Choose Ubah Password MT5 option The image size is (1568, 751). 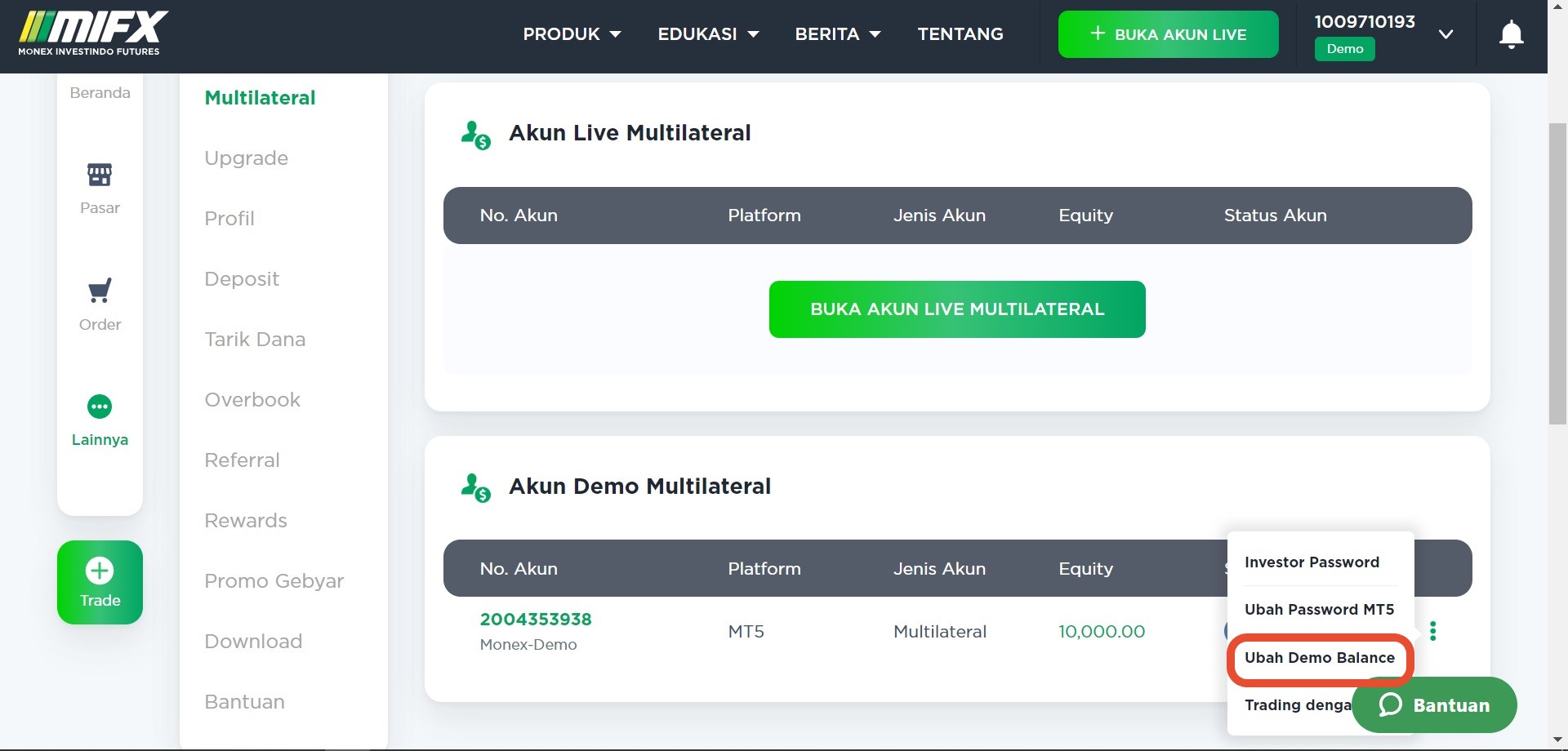point(1319,610)
